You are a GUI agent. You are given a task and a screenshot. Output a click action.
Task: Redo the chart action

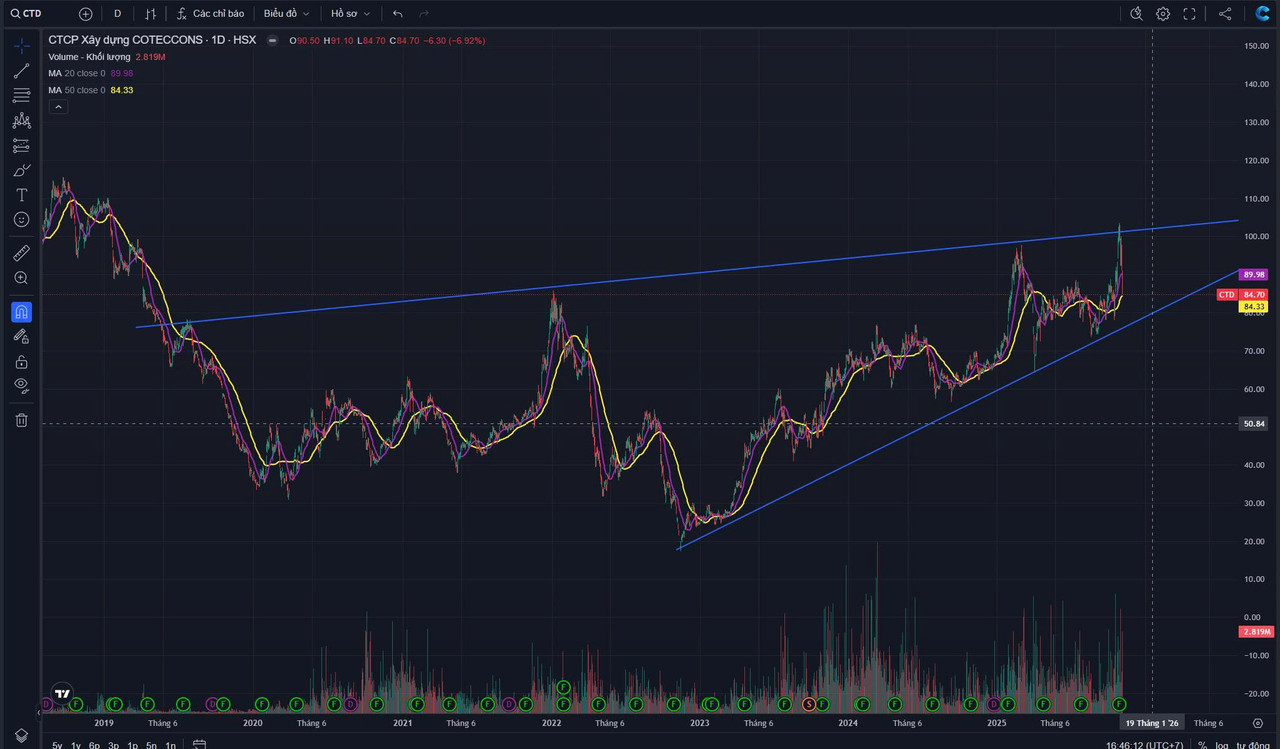[x=424, y=14]
